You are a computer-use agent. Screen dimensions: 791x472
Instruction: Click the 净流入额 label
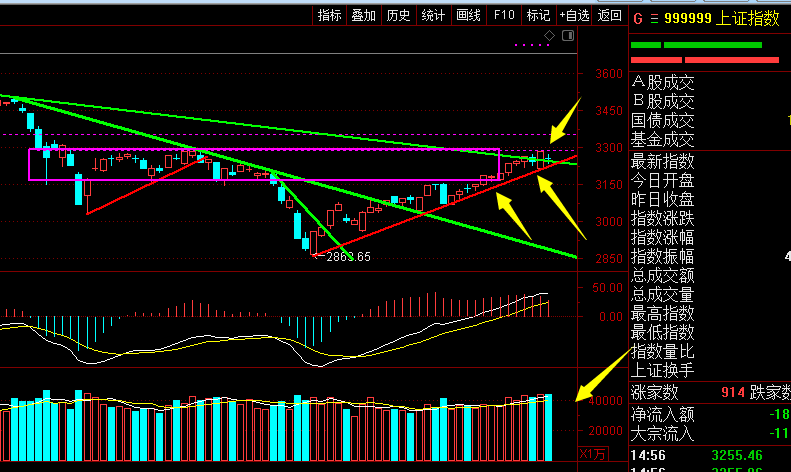click(662, 415)
